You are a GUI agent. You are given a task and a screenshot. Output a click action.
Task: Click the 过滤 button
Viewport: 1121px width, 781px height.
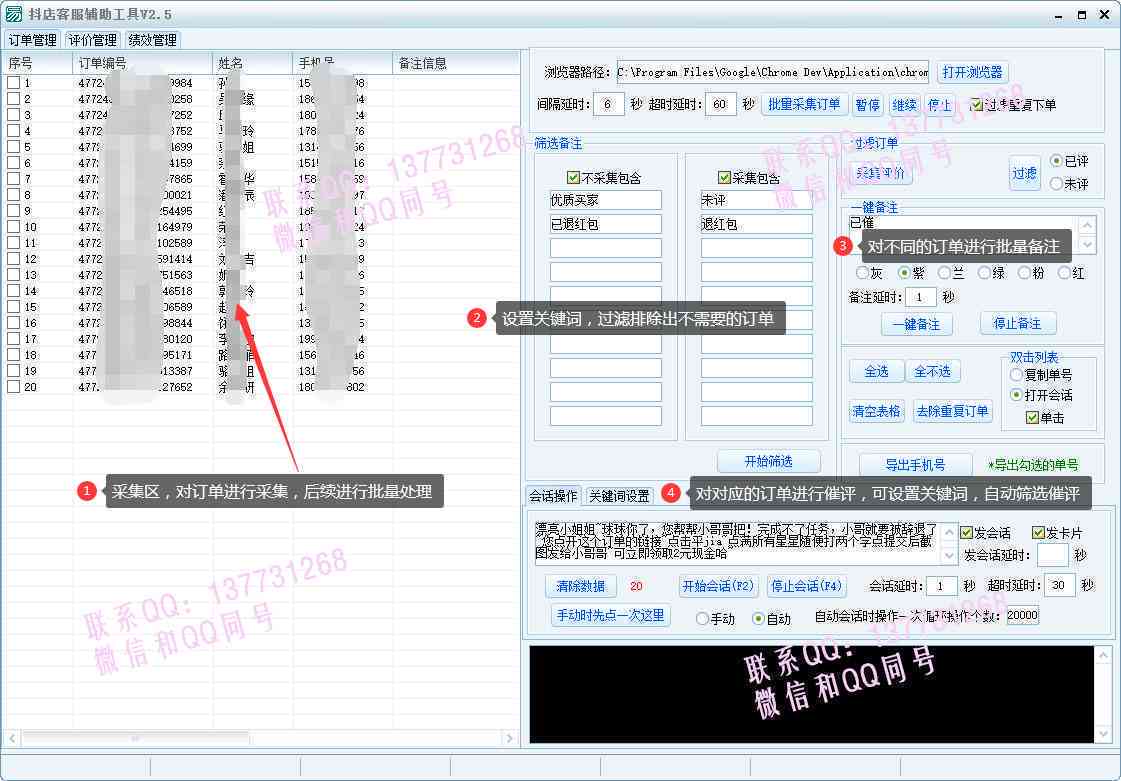pyautogui.click(x=1024, y=173)
